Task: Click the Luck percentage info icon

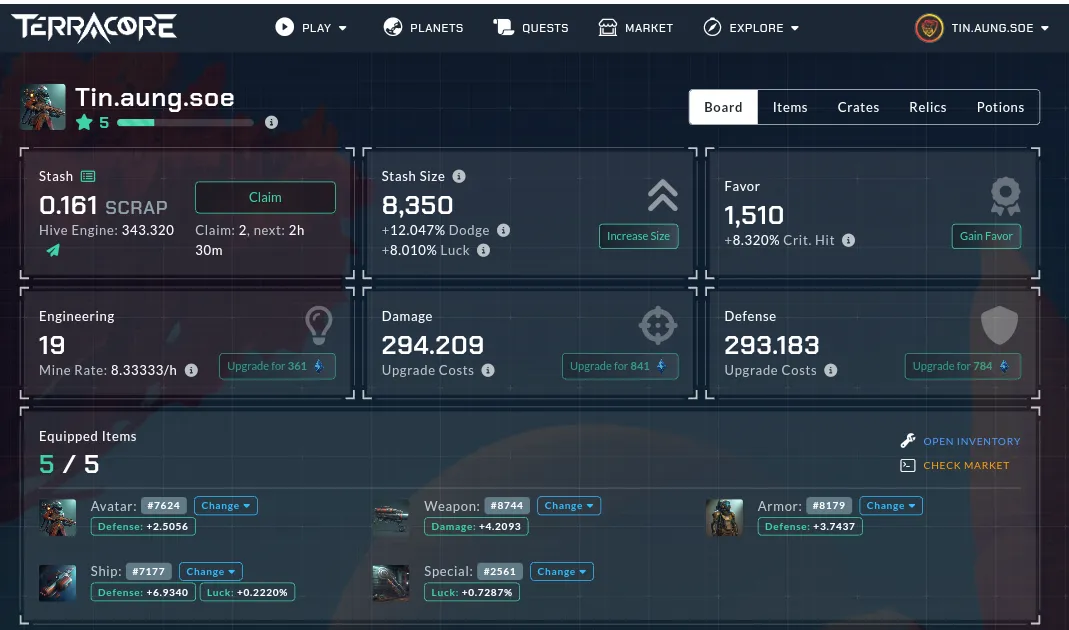Action: point(483,250)
